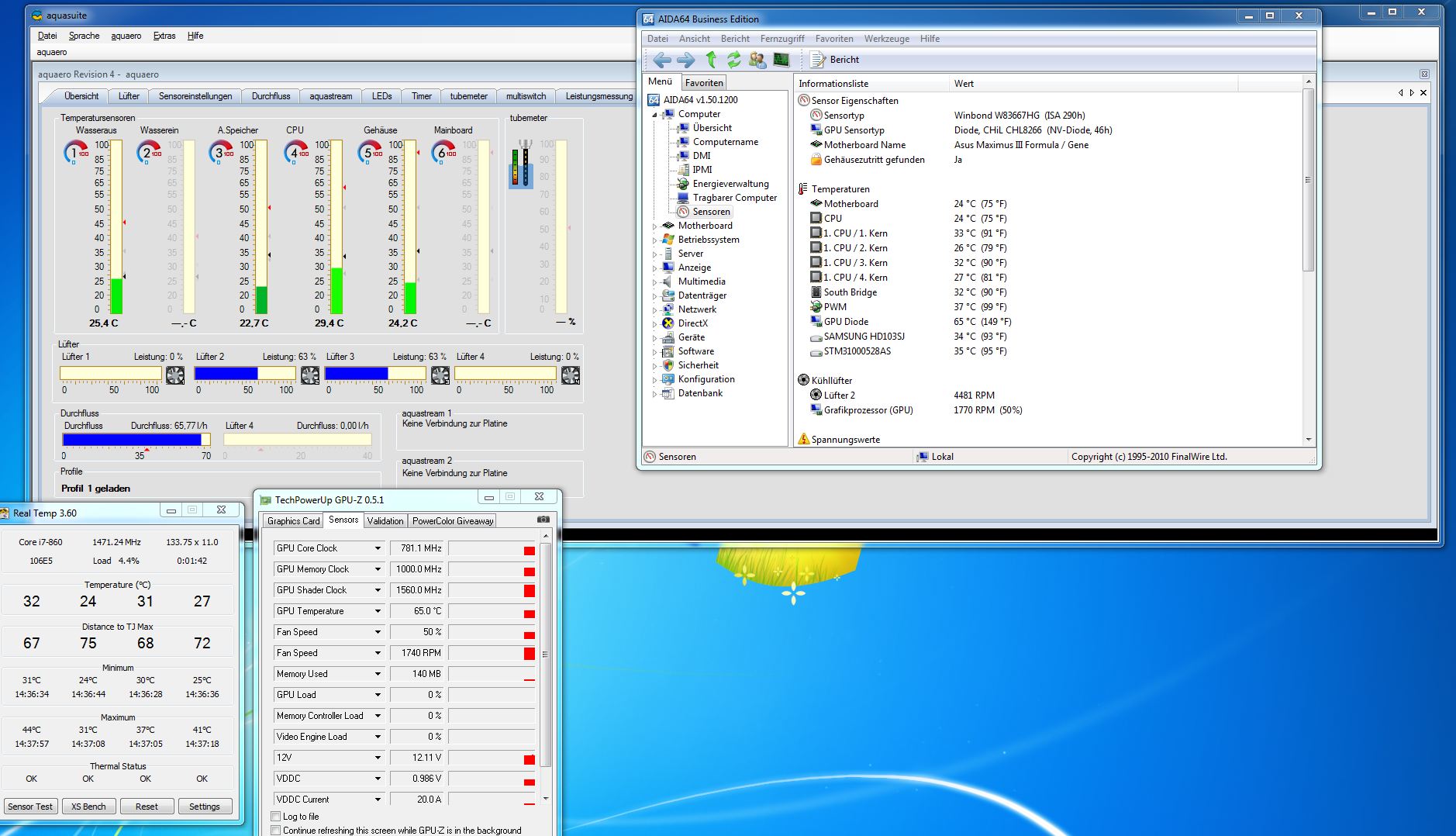Screen dimensions: 1456x836
Task: Enable the Log to file checkbox
Action: (x=276, y=817)
